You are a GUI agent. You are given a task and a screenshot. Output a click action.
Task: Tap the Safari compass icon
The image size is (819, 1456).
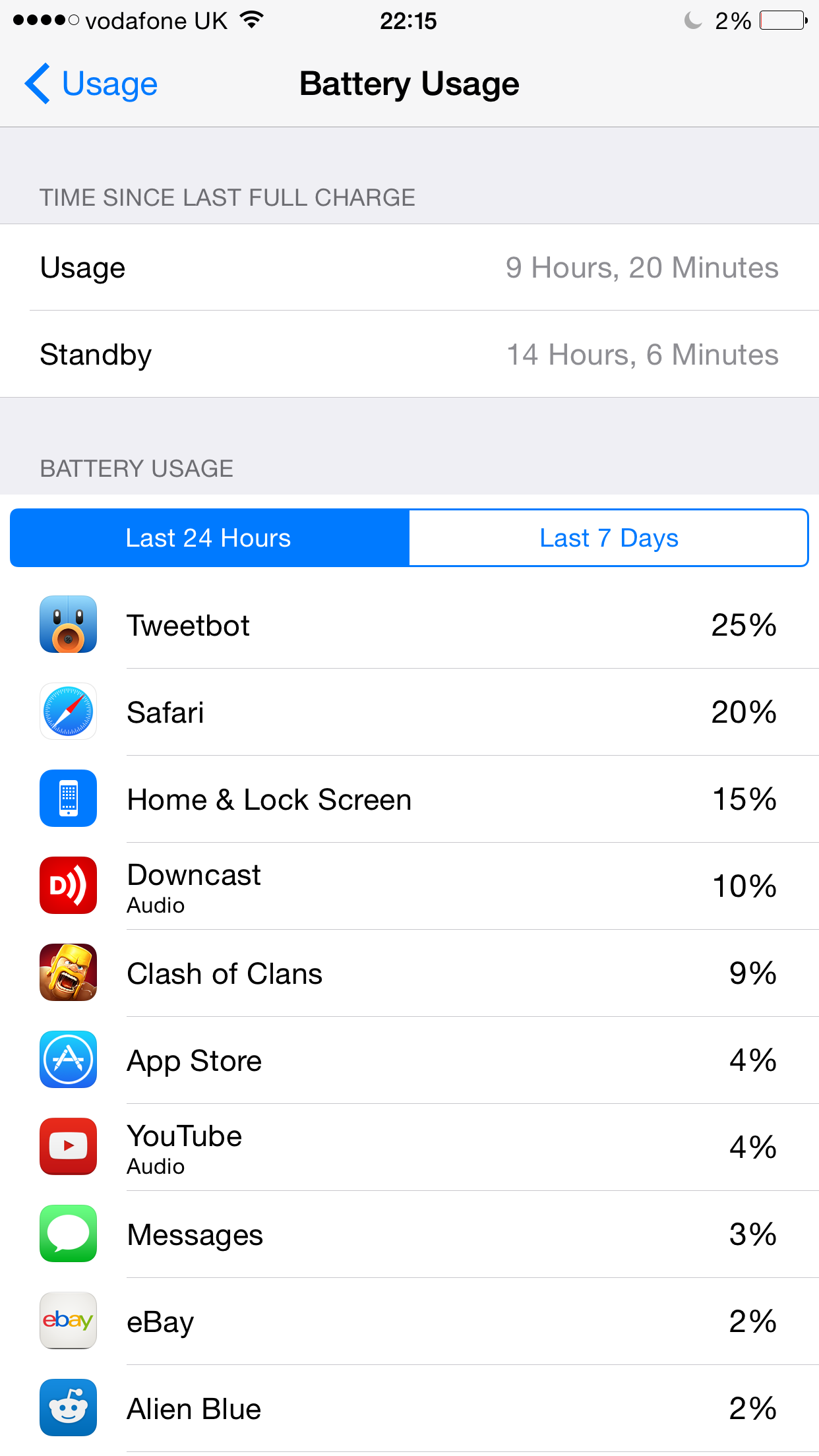click(68, 712)
